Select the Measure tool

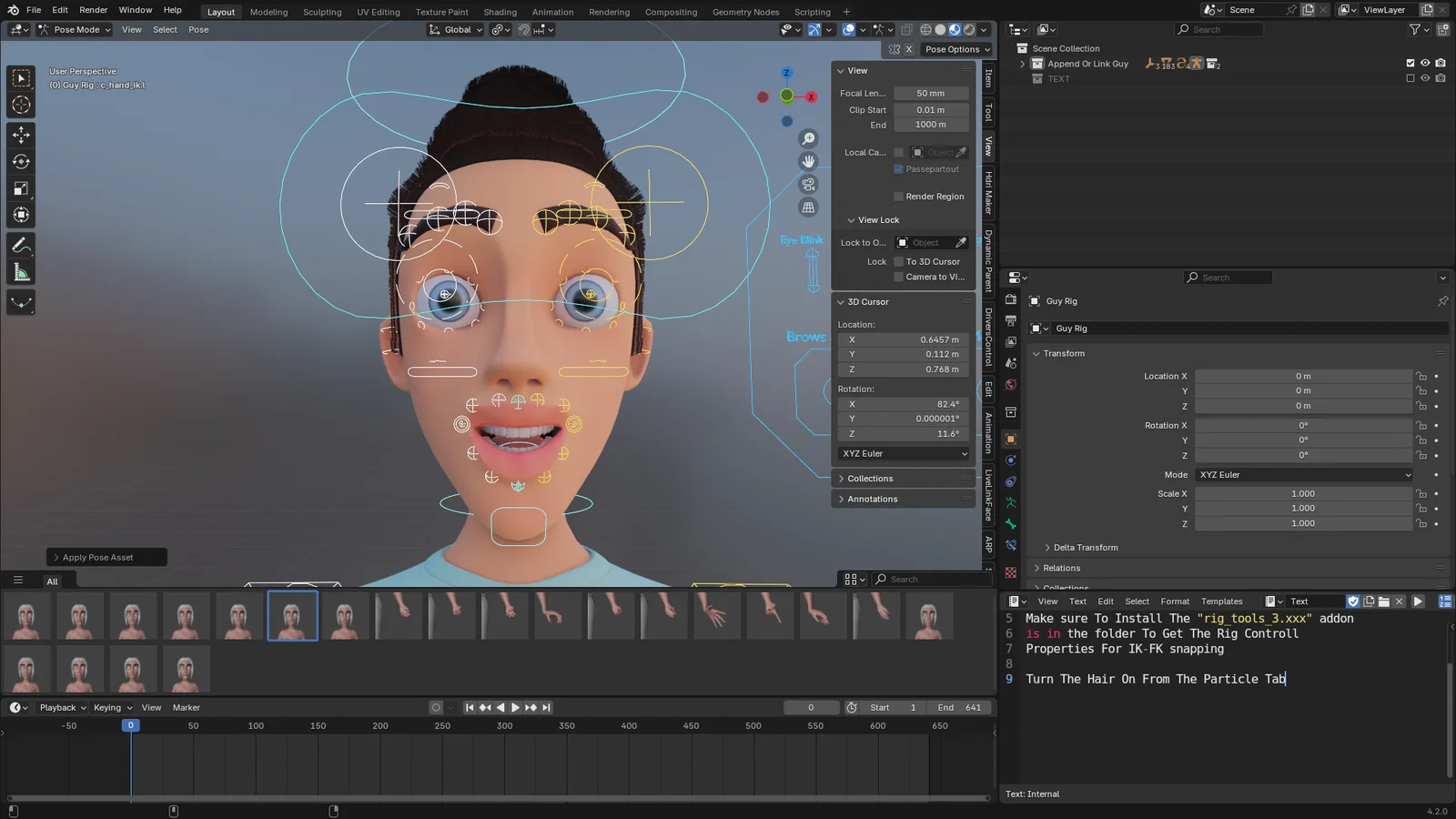pyautogui.click(x=21, y=270)
